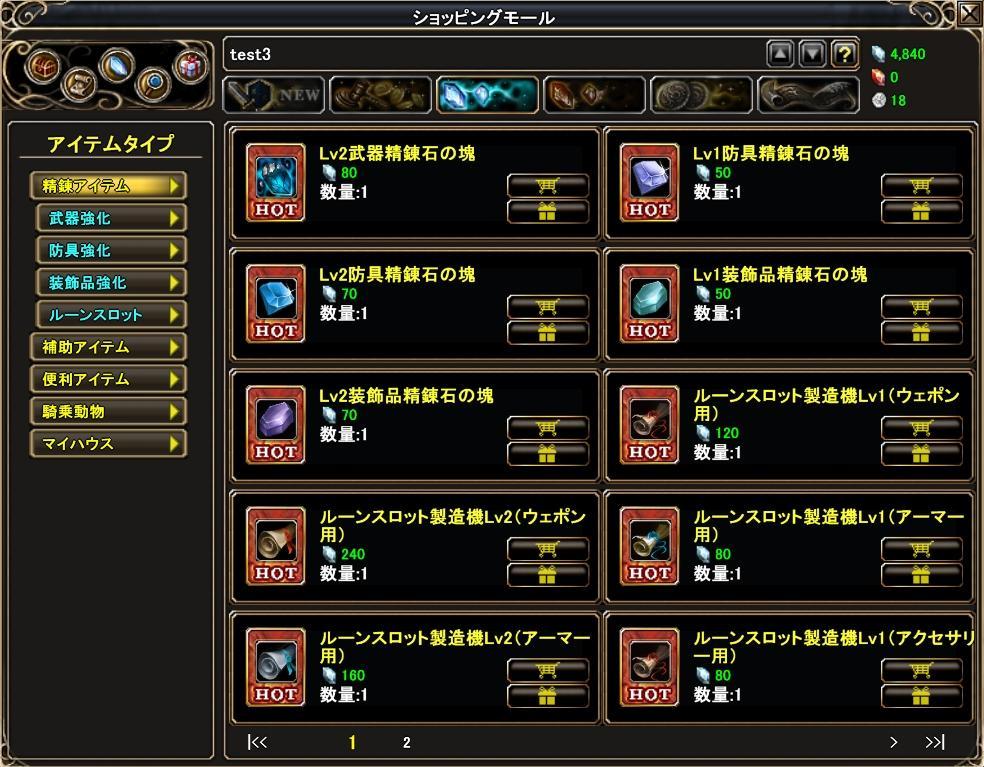The width and height of the screenshot is (984, 767).
Task: Gift the Lv1防具精錬石の塊 item
Action: click(x=921, y=212)
